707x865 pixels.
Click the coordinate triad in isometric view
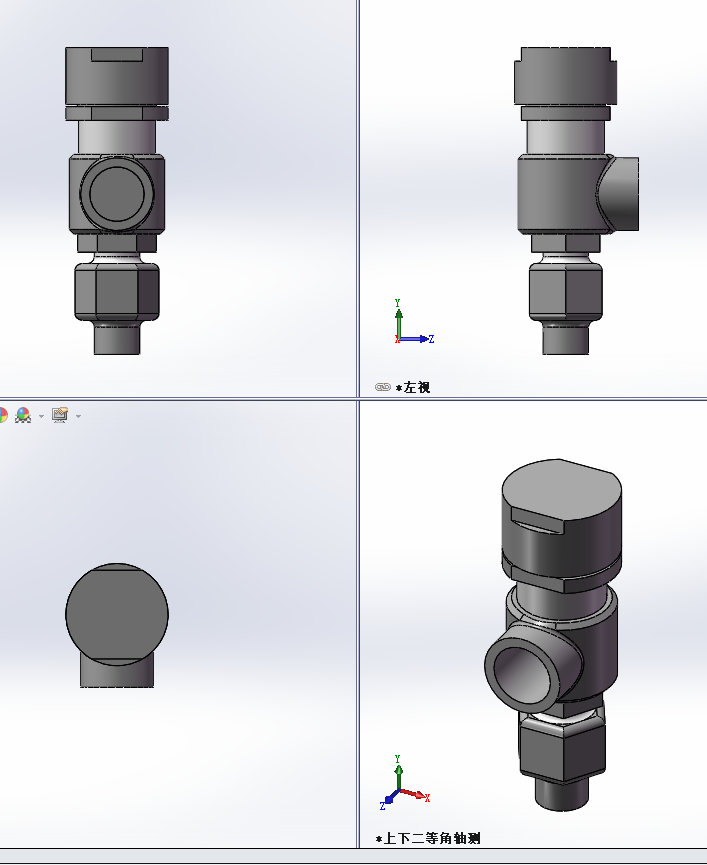[x=405, y=783]
